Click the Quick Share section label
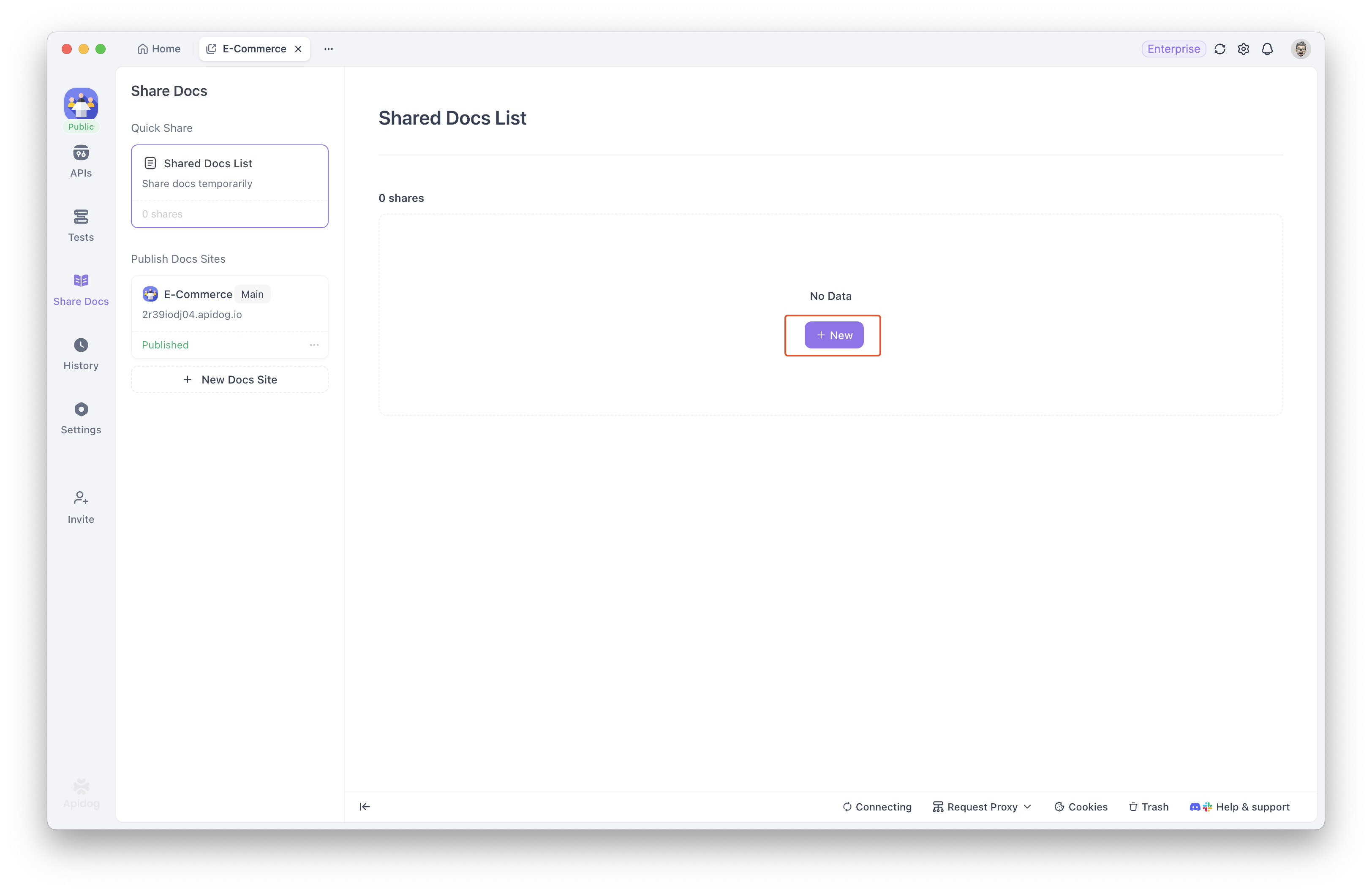Viewport: 1372px width, 892px height. 161,128
